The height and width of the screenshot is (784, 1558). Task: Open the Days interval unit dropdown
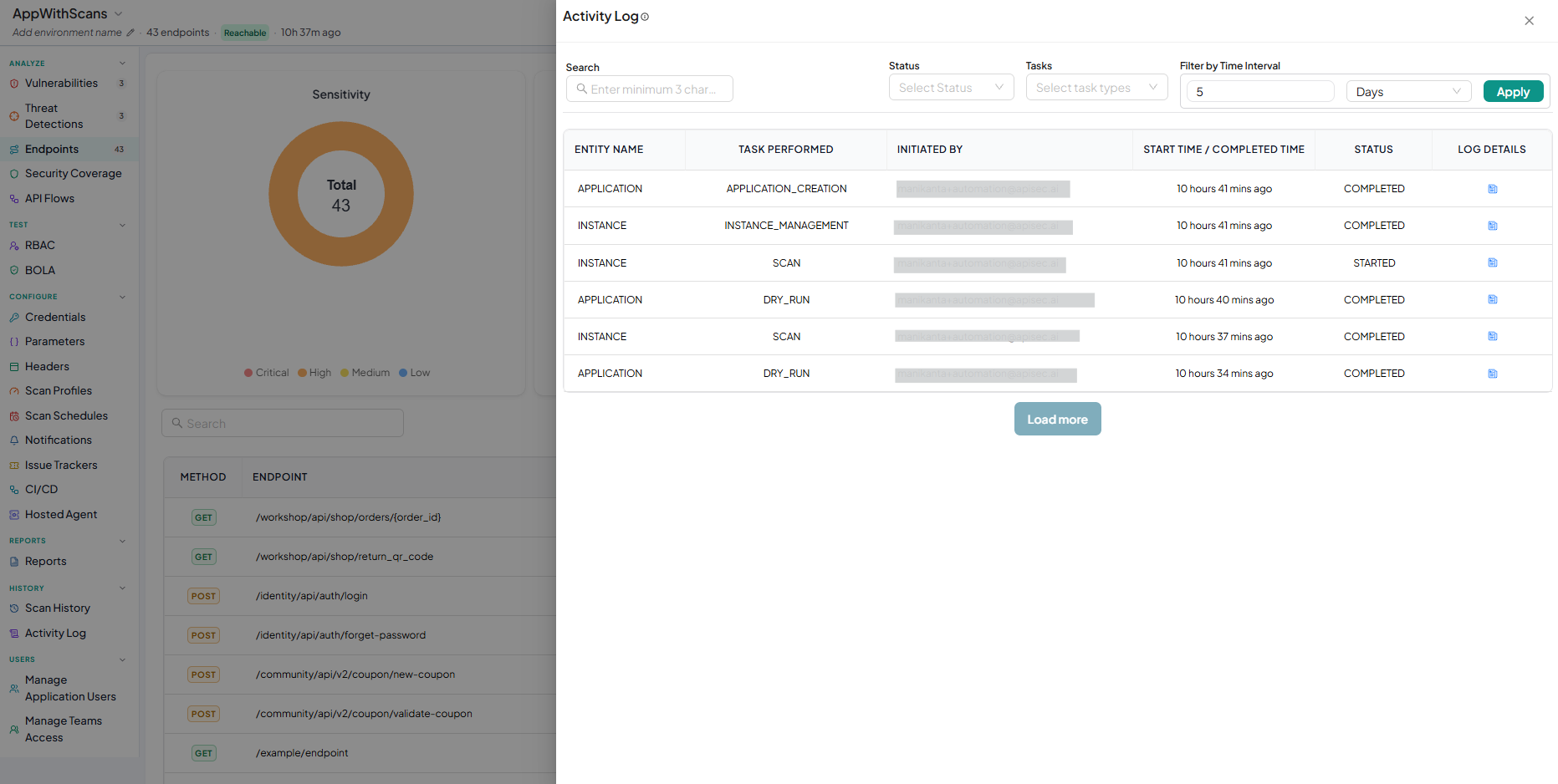1409,92
